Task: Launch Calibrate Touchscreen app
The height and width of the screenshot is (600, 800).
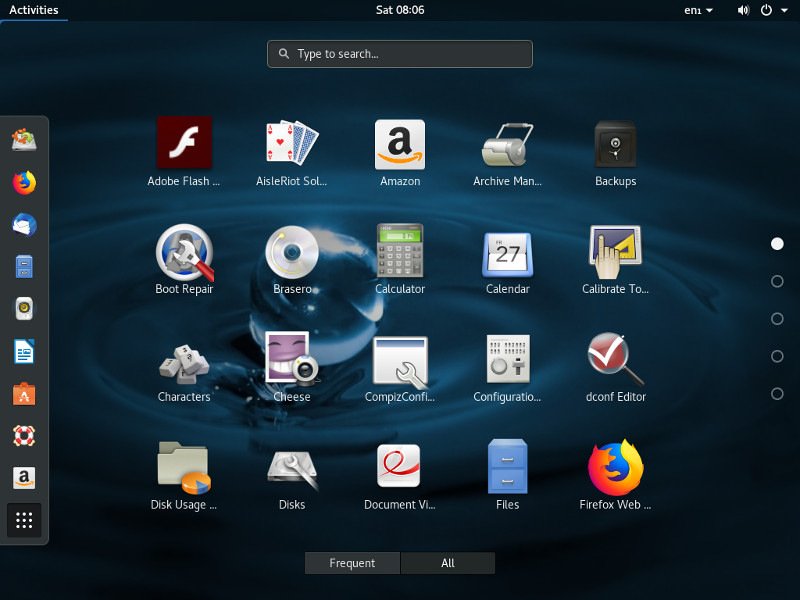Action: click(x=615, y=259)
